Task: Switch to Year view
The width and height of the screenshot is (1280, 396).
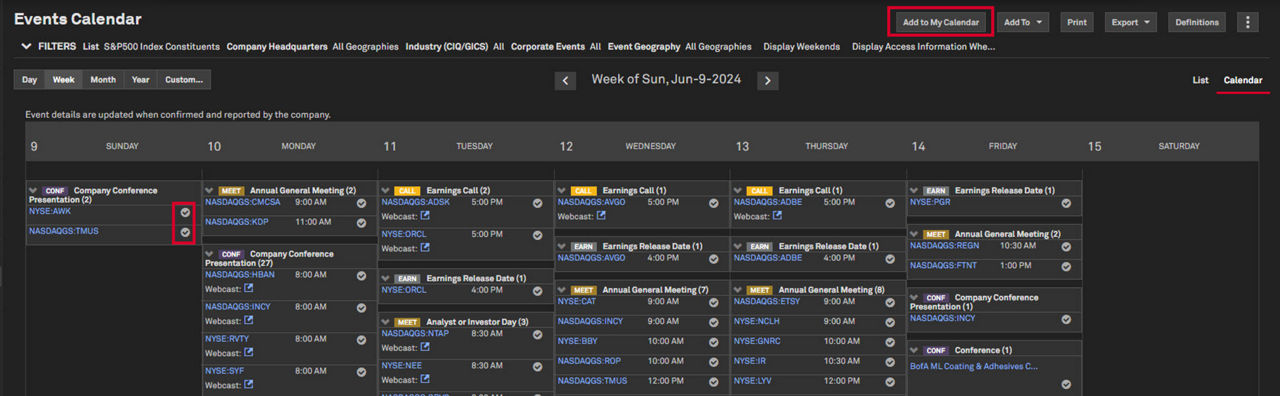Action: click(x=141, y=80)
